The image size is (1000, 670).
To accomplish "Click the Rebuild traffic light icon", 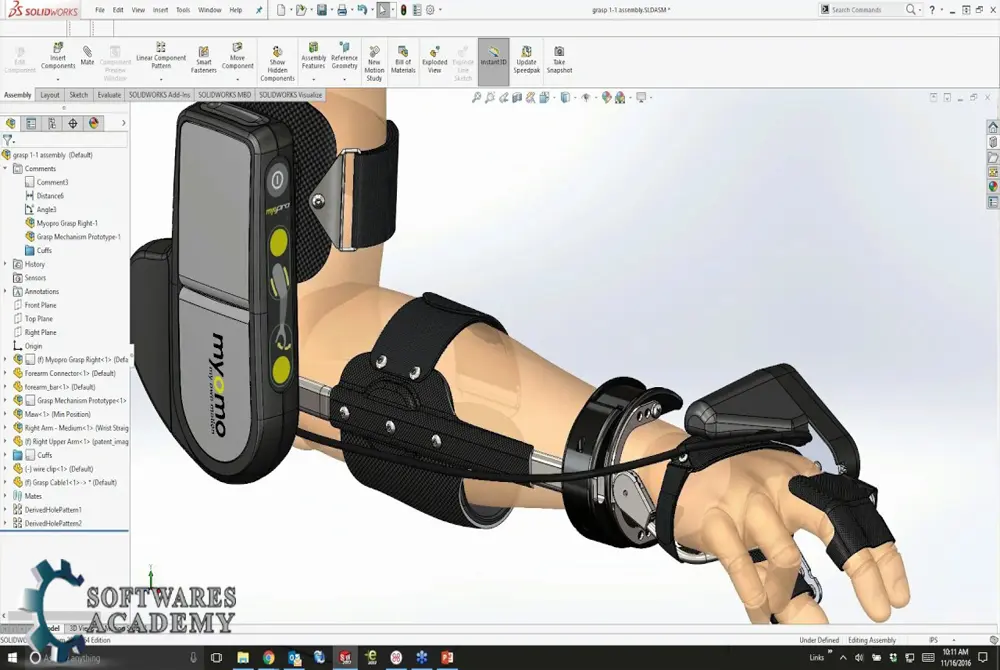I will click(x=403, y=10).
